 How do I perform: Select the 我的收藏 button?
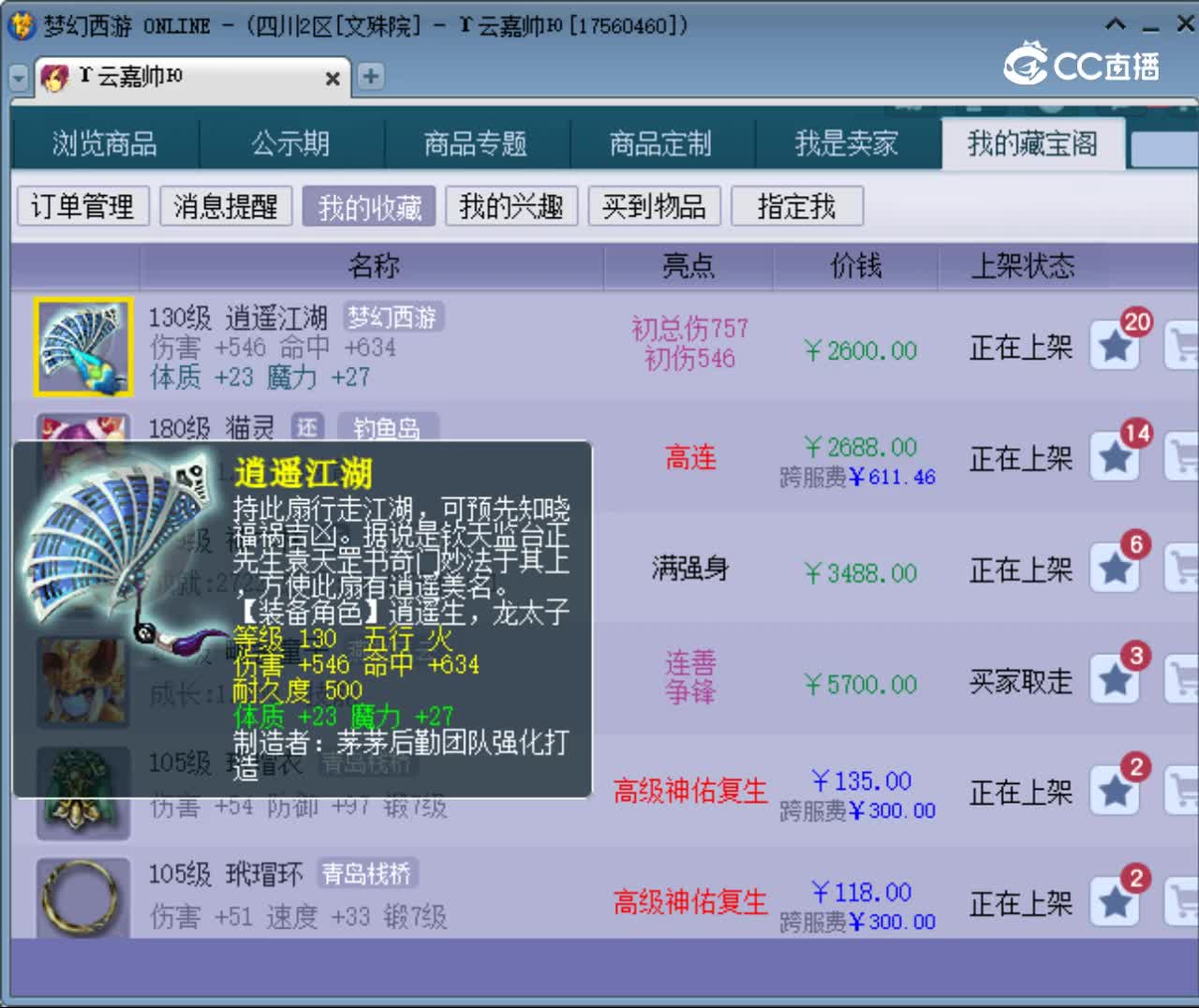369,206
